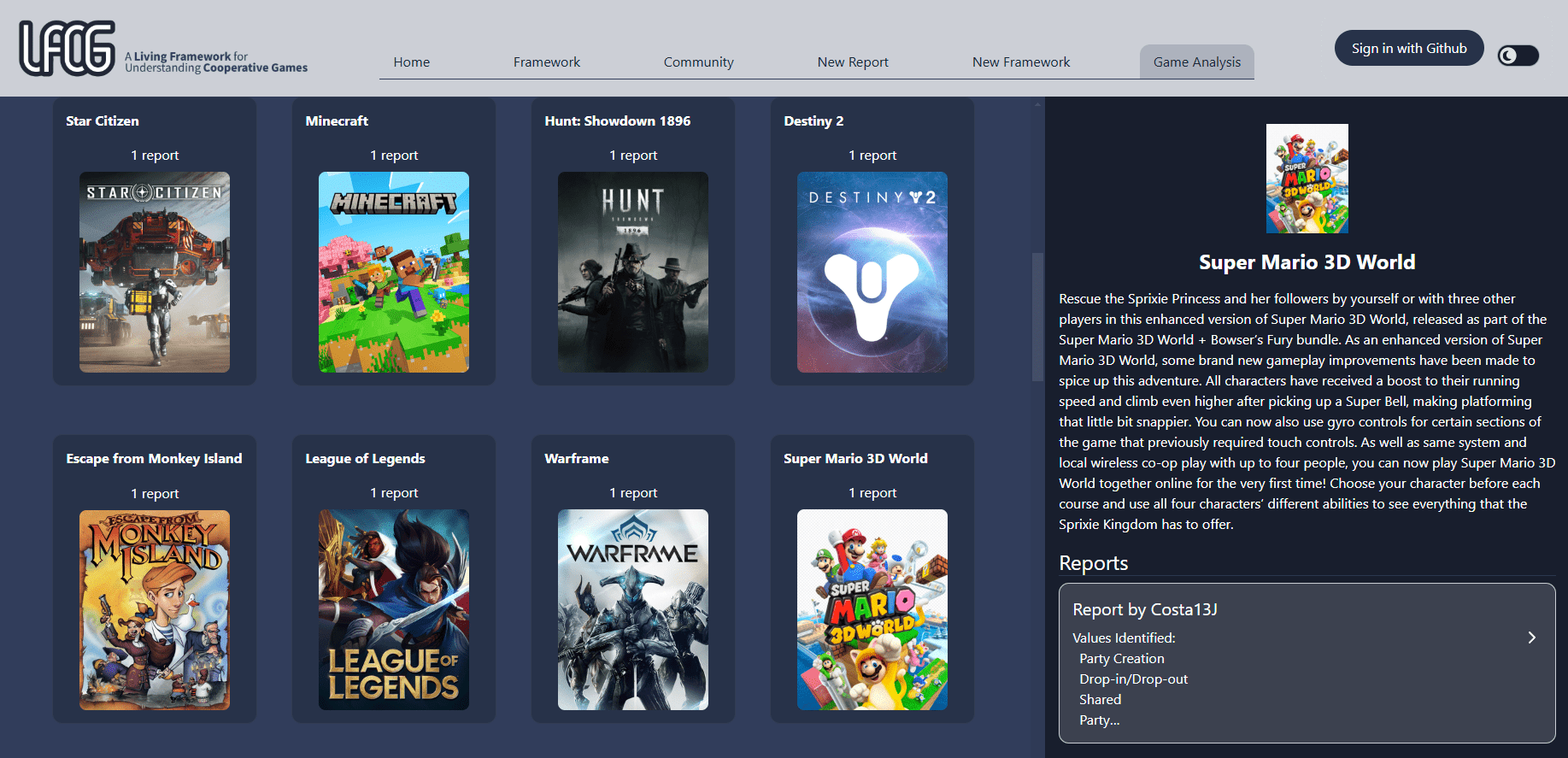1568x758 pixels.
Task: Click Super Mario 3D World grid cover
Action: click(x=872, y=610)
